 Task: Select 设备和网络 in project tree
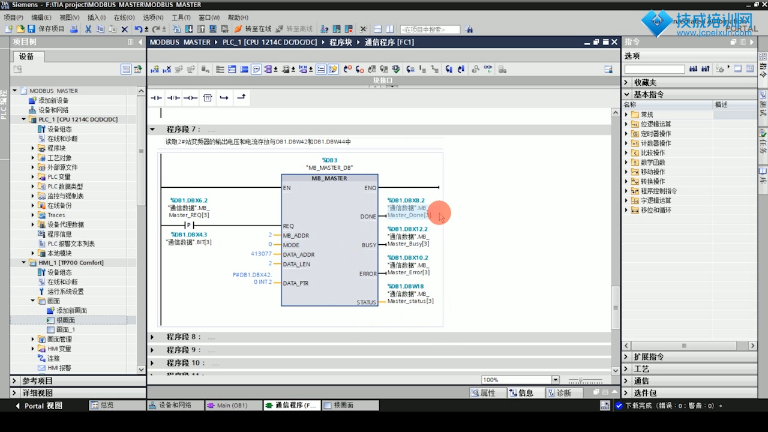click(x=53, y=110)
